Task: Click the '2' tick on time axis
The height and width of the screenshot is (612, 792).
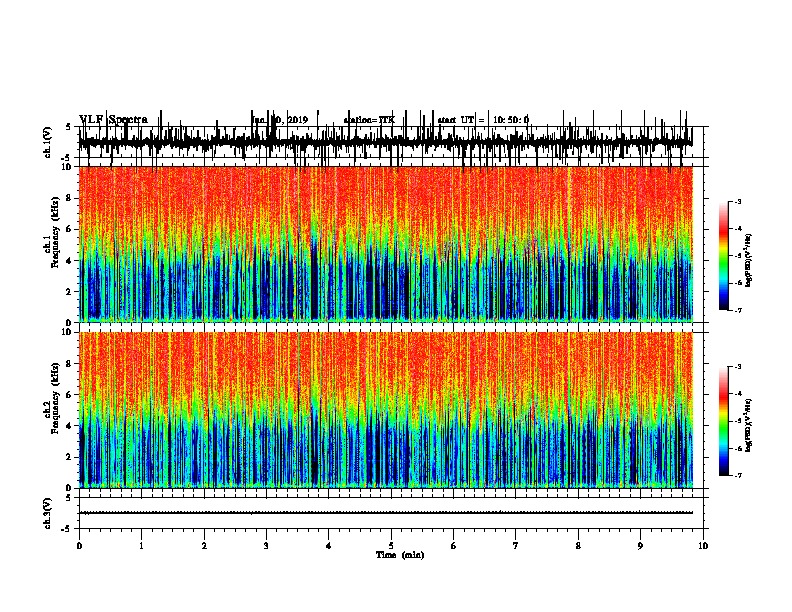Action: (204, 546)
